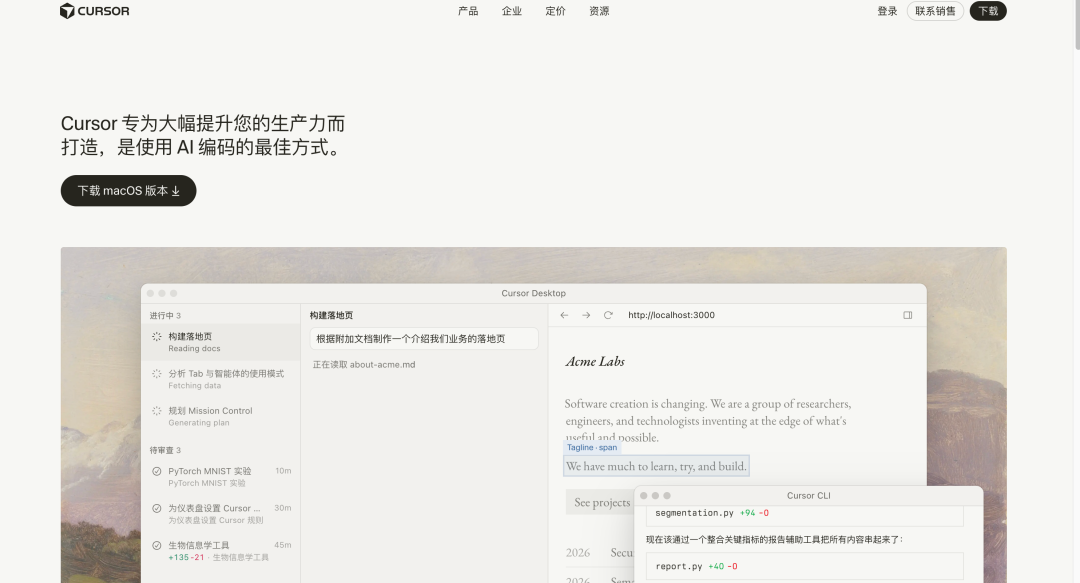This screenshot has height=583, width=1080.
Task: Click spinner icon beside 构建落地页
Action: click(x=156, y=336)
